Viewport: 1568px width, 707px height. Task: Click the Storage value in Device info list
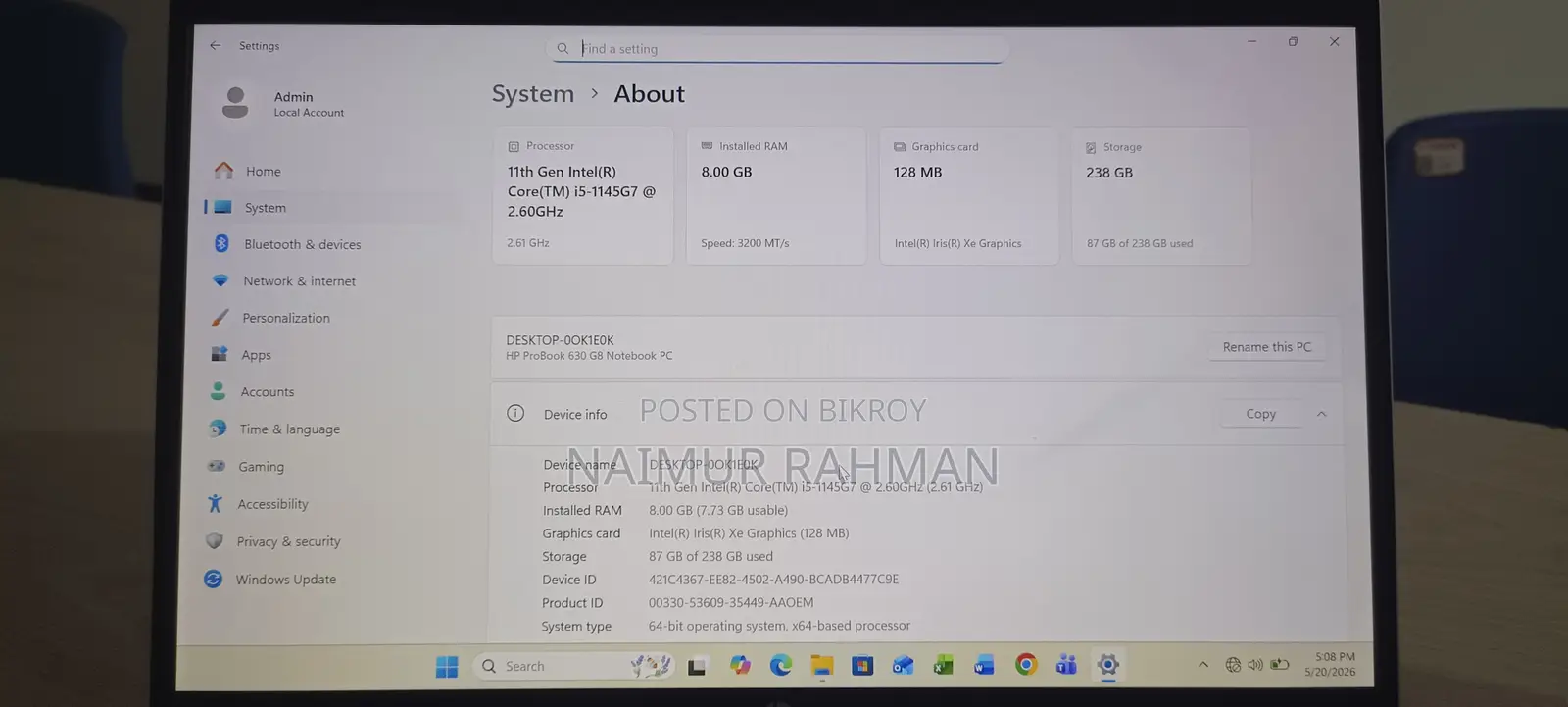point(710,556)
